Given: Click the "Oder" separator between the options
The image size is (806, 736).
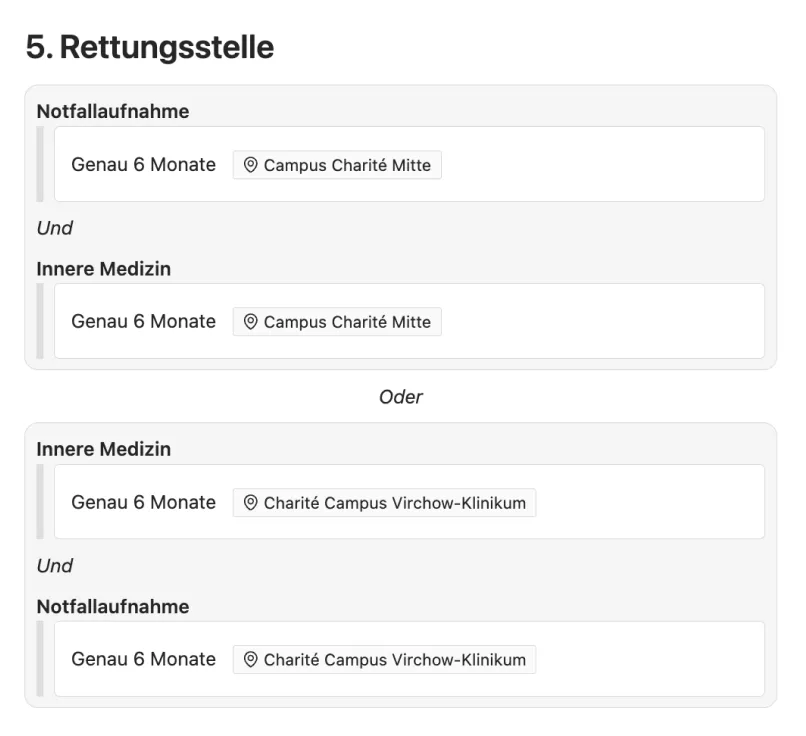Looking at the screenshot, I should [x=400, y=397].
